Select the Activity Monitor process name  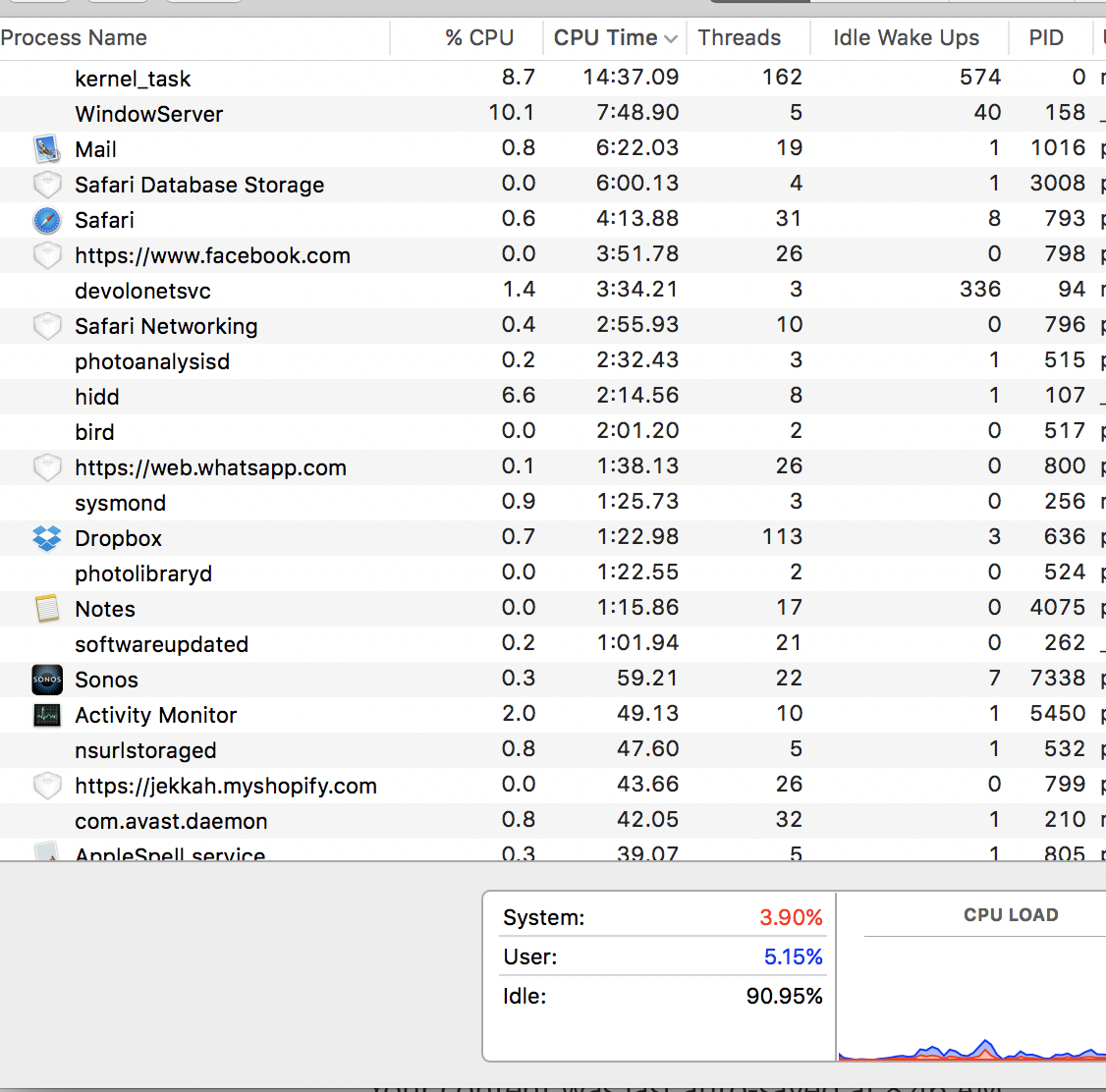pyautogui.click(x=155, y=716)
